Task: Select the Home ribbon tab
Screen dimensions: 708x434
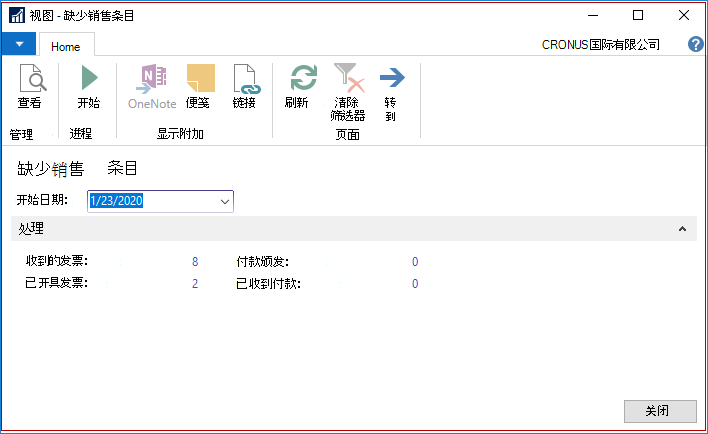Action: [x=65, y=47]
